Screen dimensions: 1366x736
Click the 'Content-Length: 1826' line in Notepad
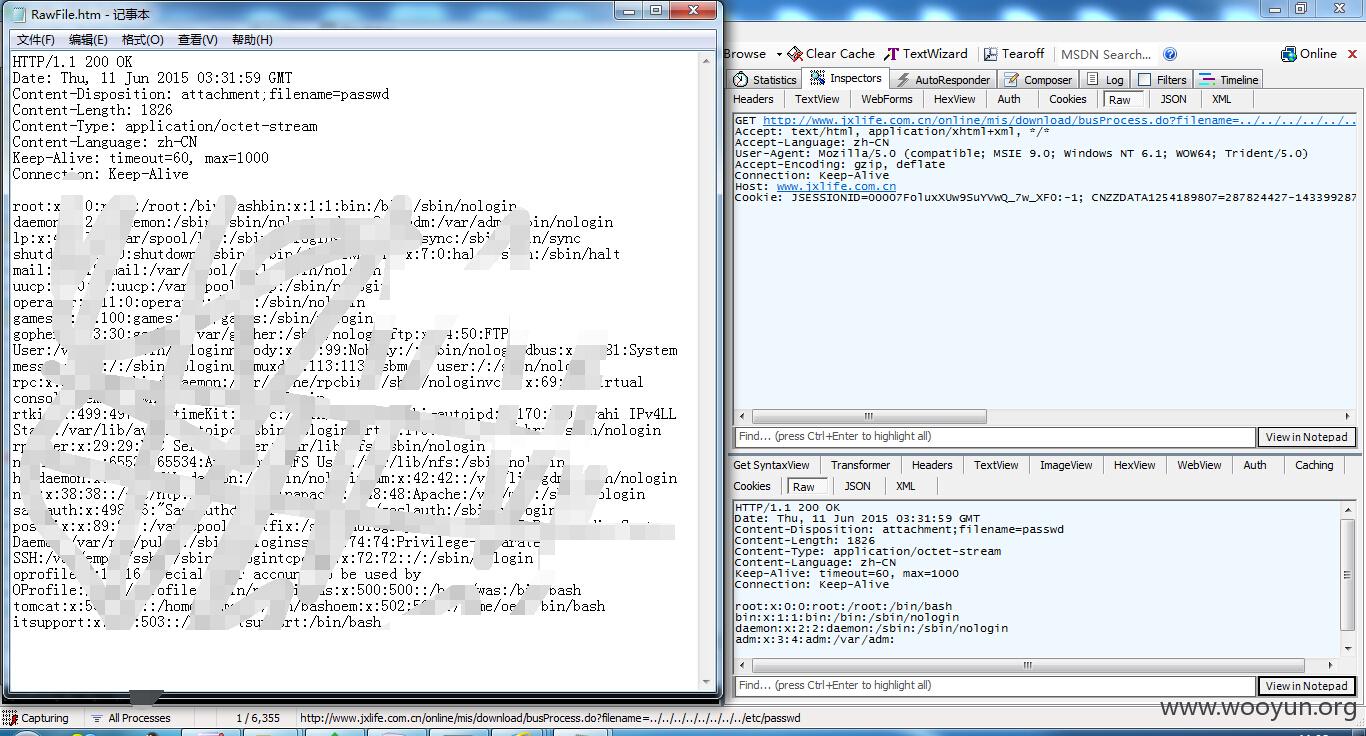coord(92,110)
